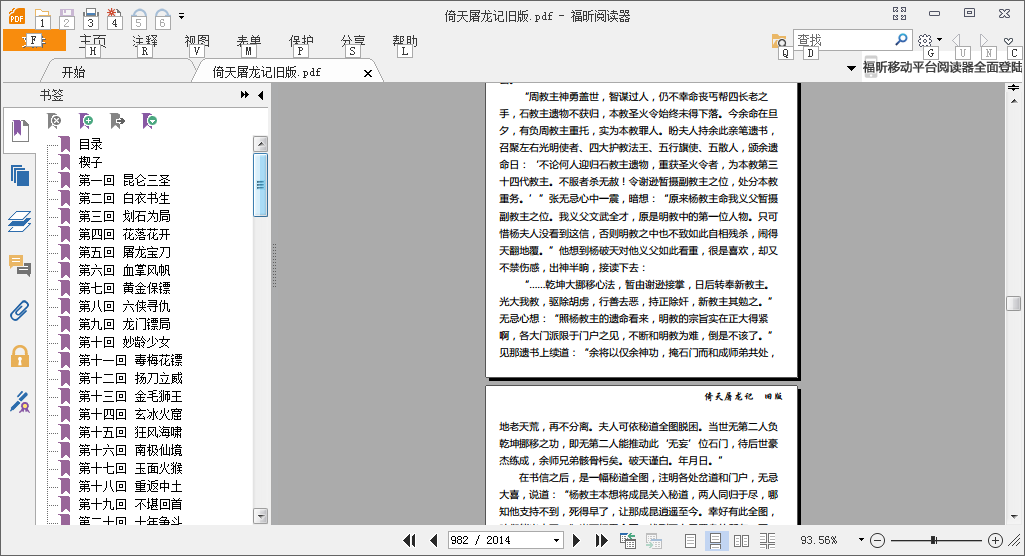
Task: Toggle facing pages view mode
Action: (x=741, y=540)
